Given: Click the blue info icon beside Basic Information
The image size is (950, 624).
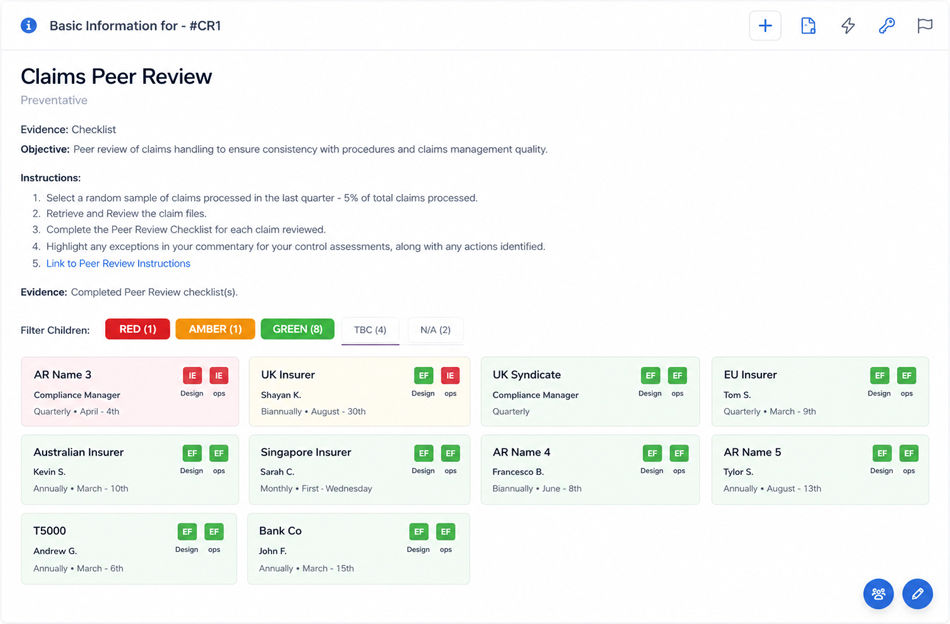Looking at the screenshot, I should [x=28, y=25].
